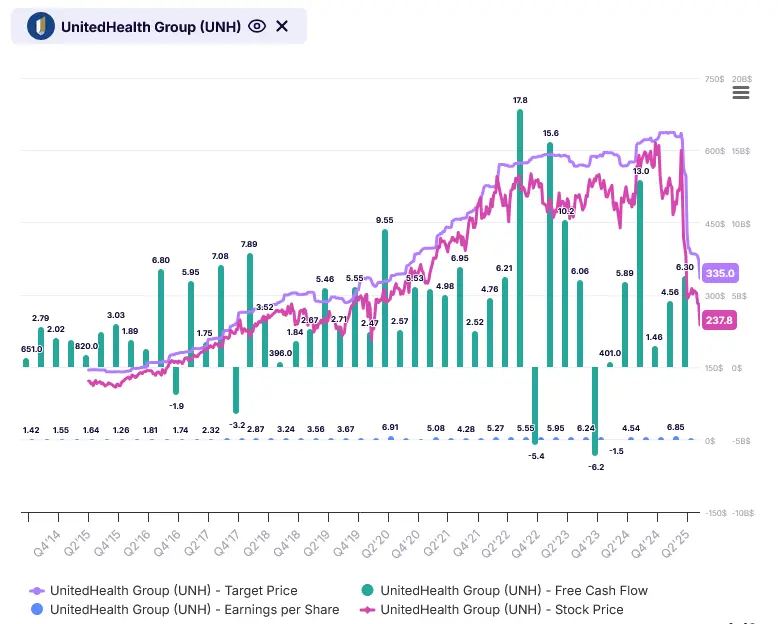This screenshot has height=624, width=778.
Task: Click the 6.91 earnings per share point
Action: (x=391, y=438)
